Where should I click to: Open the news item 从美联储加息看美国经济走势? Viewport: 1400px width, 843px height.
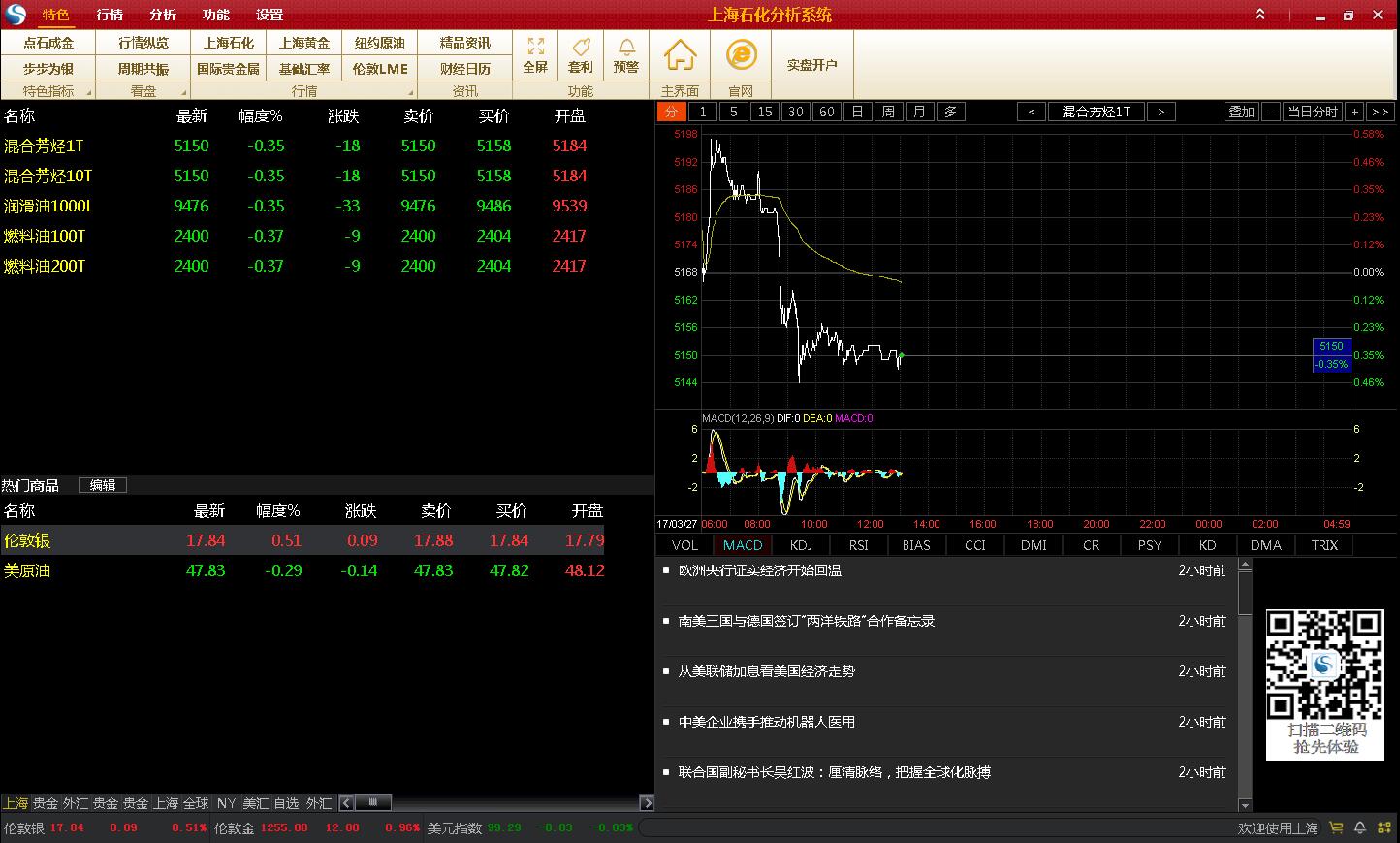(x=767, y=671)
